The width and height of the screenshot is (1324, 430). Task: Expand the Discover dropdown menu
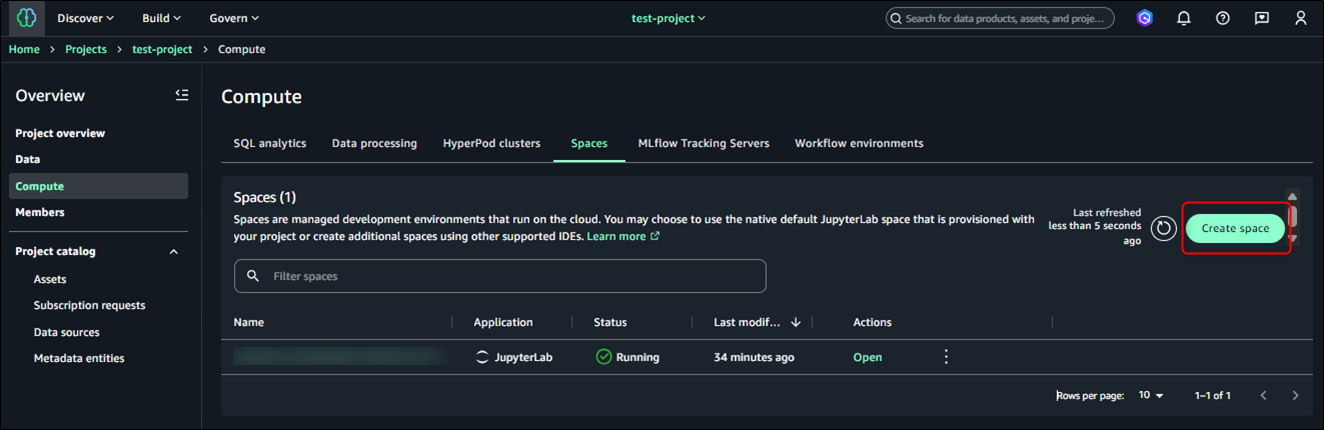pos(85,18)
